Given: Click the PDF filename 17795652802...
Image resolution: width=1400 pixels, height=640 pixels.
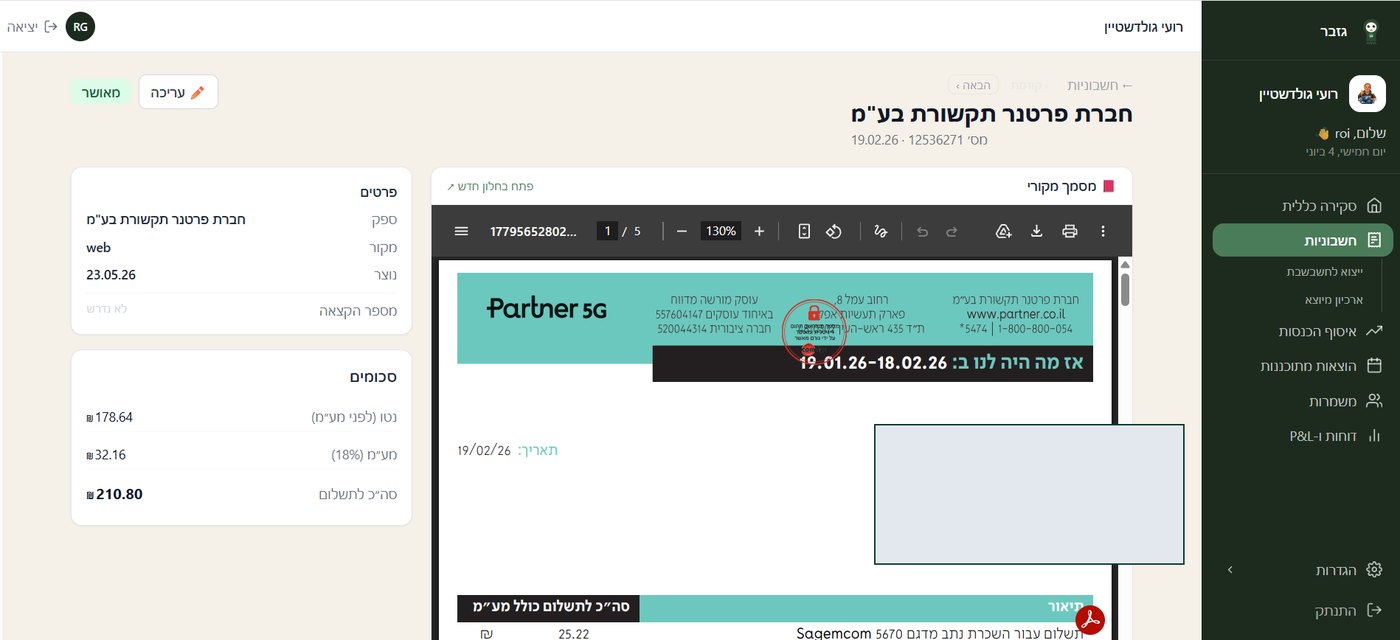Looking at the screenshot, I should click(534, 231).
